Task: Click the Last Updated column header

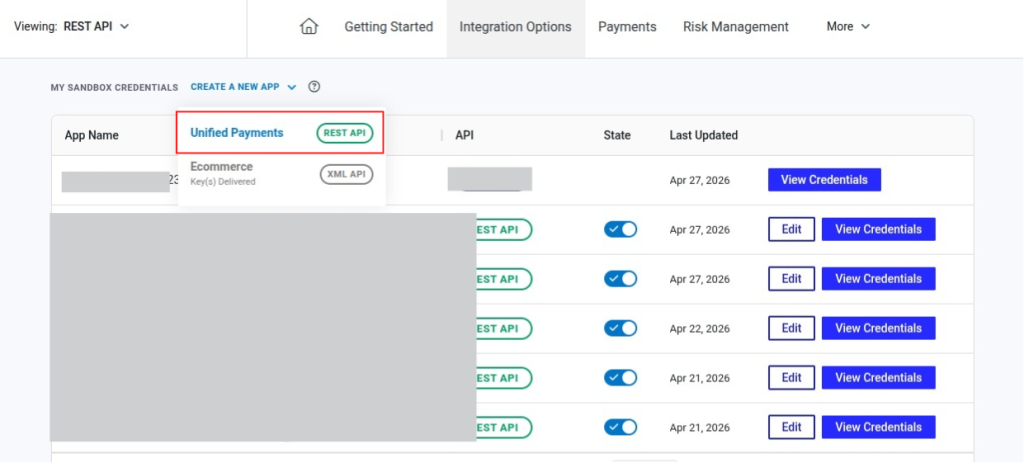Action: click(703, 135)
